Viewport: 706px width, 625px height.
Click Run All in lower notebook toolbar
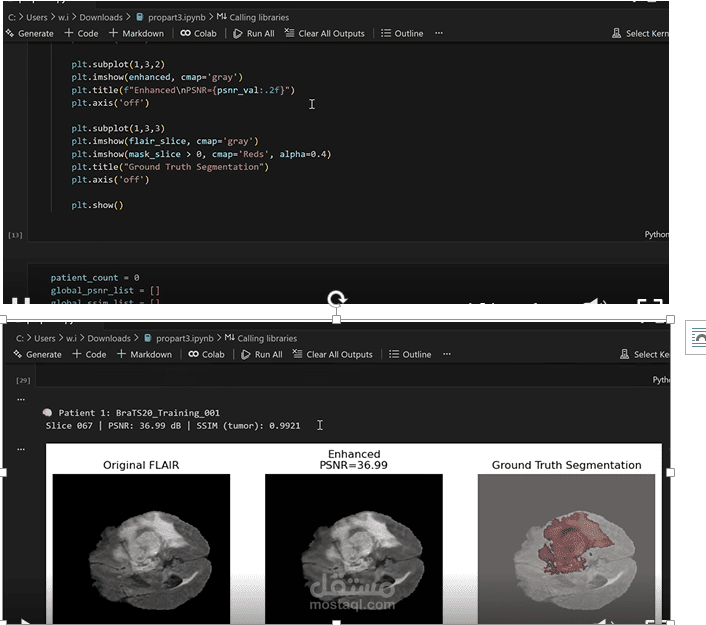(x=262, y=354)
